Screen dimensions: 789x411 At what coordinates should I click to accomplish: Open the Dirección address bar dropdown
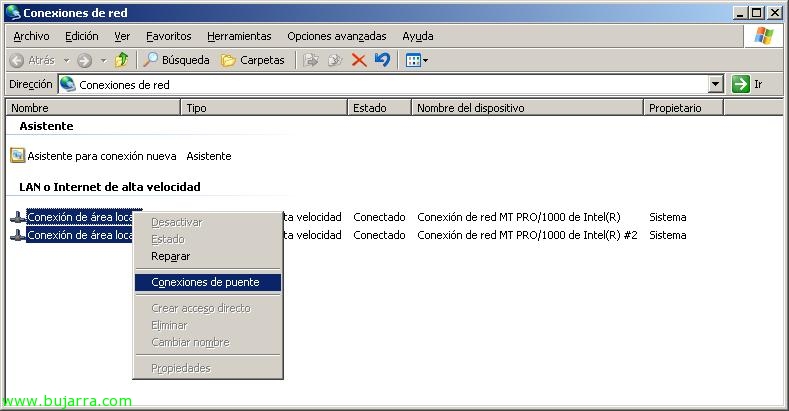click(x=716, y=84)
